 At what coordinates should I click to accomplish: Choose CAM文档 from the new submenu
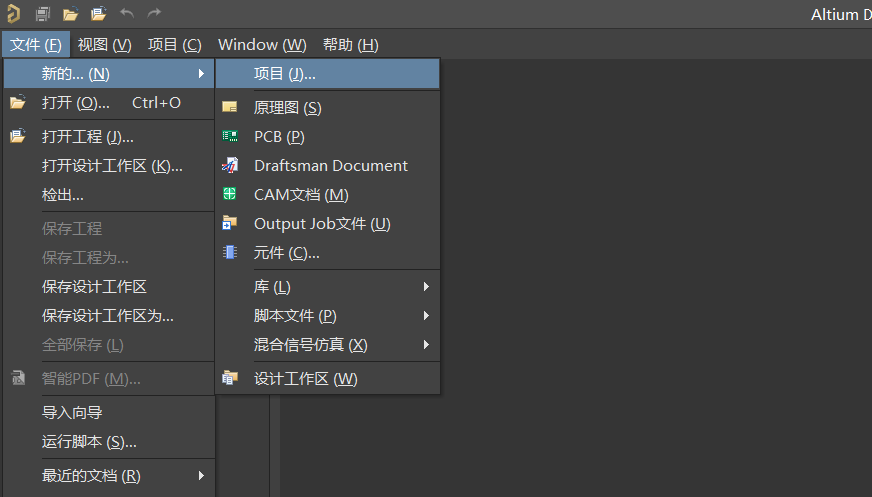click(x=300, y=195)
